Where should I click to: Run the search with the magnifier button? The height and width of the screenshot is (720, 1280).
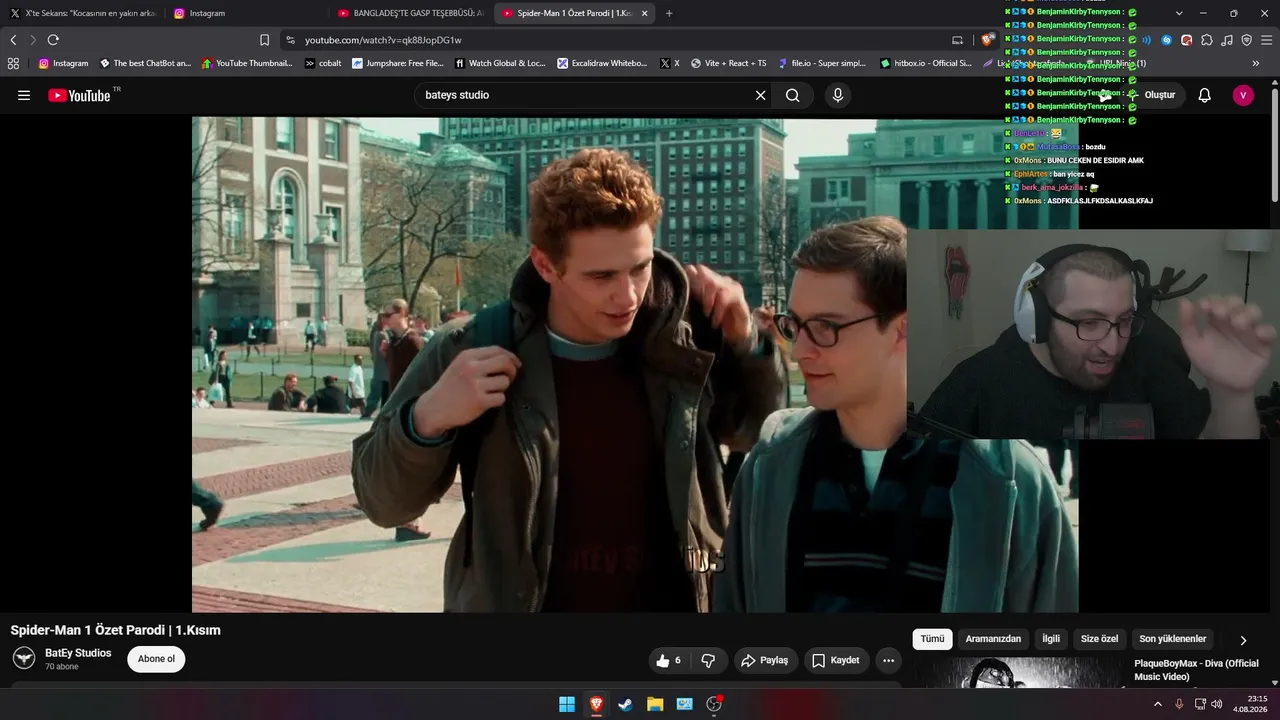pyautogui.click(x=792, y=95)
